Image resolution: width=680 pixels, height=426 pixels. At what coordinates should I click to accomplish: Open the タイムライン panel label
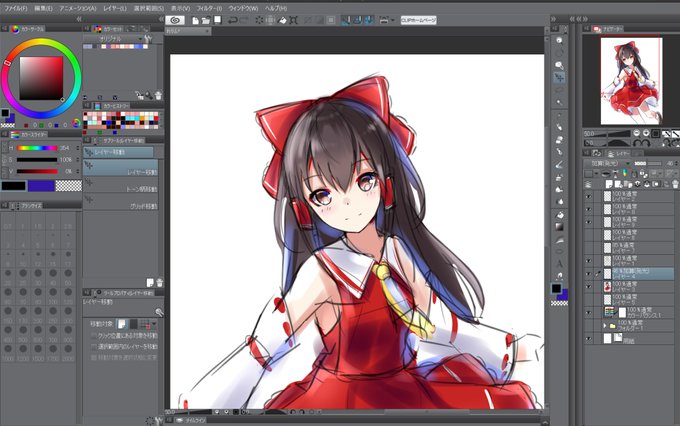[x=195, y=420]
